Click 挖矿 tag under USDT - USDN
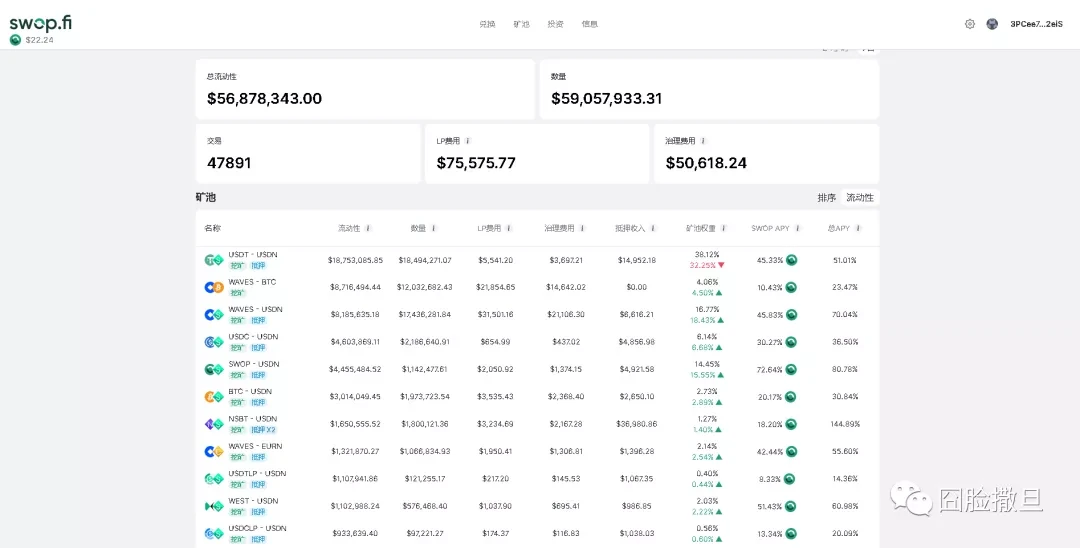This screenshot has width=1080, height=548. 237,266
